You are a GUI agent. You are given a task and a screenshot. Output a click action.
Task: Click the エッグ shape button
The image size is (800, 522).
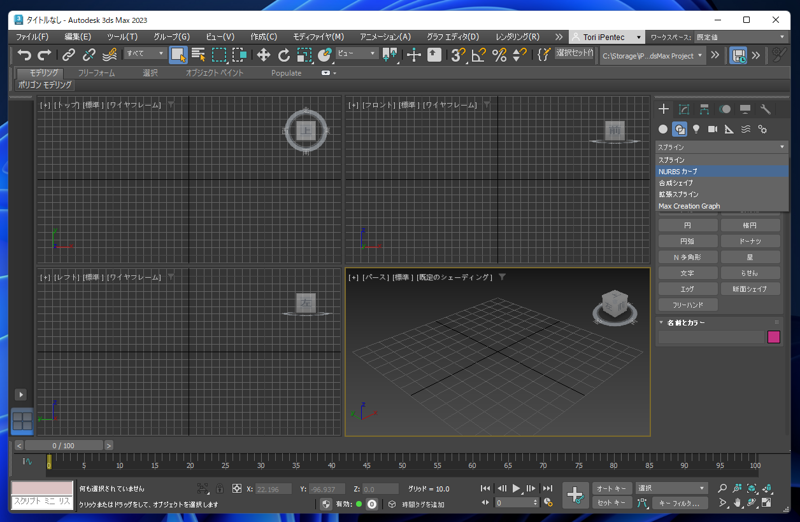pyautogui.click(x=688, y=289)
